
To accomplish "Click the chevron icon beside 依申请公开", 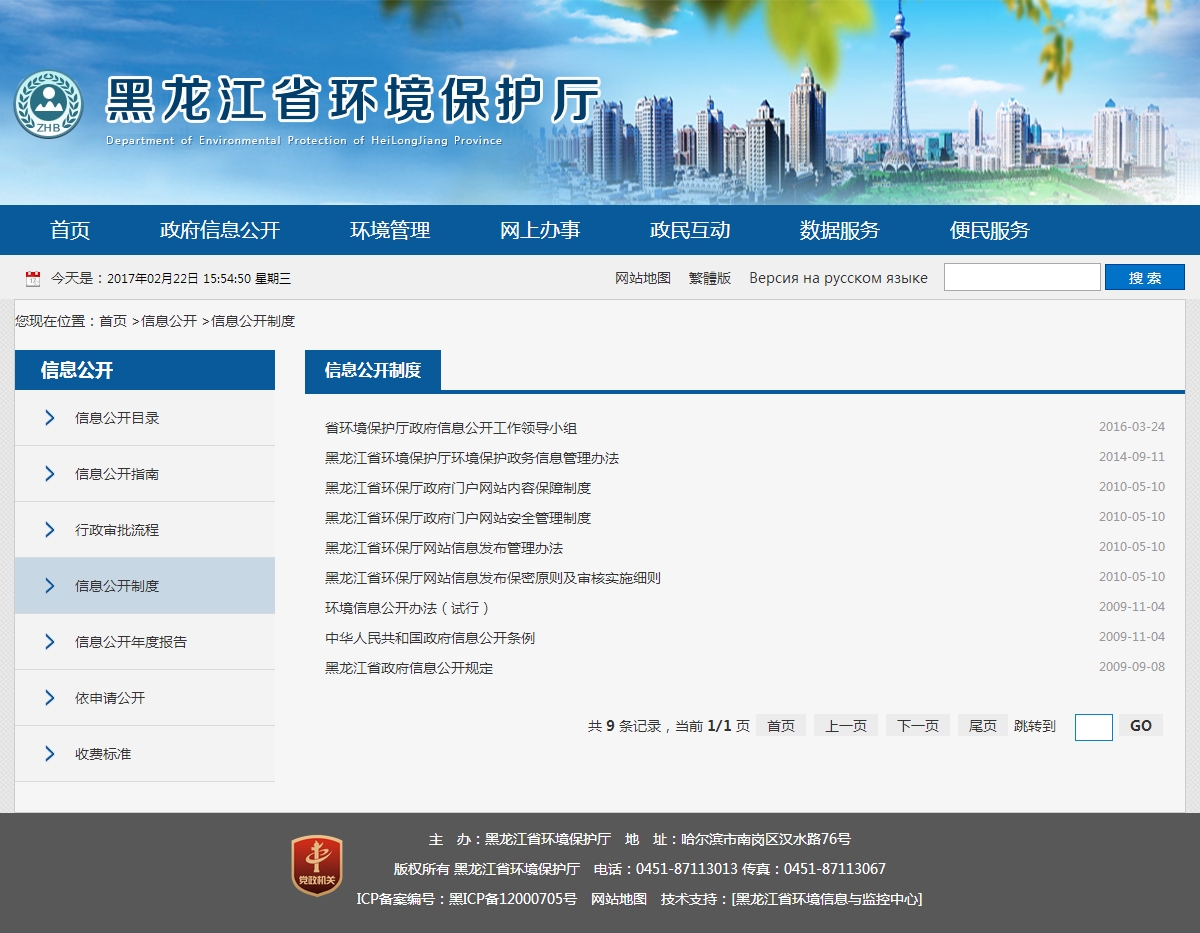I will pyautogui.click(x=49, y=698).
